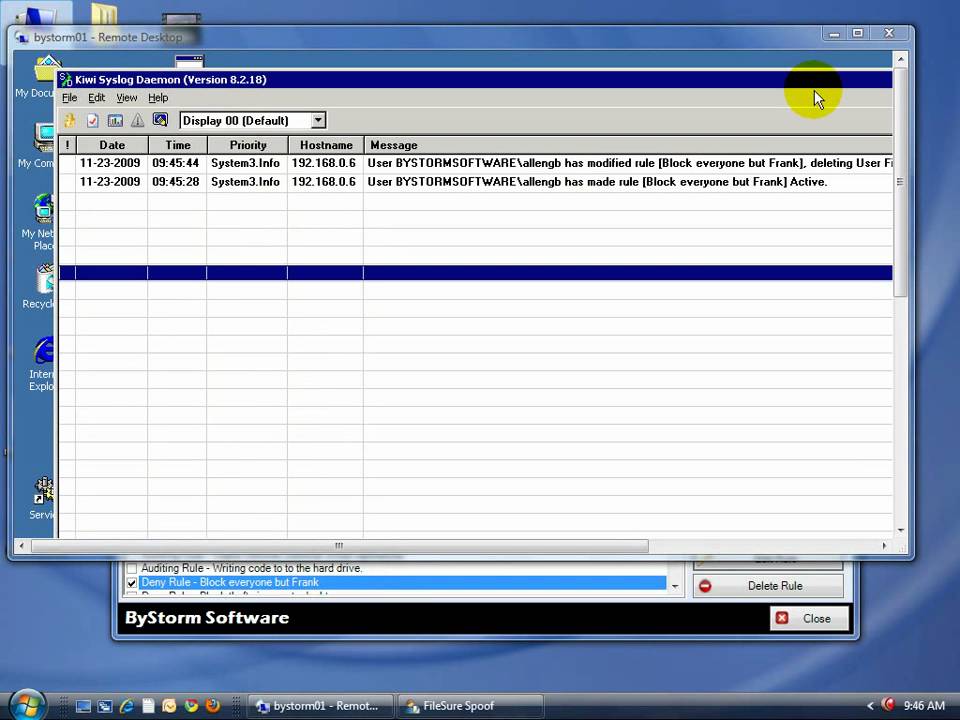This screenshot has height=720, width=960.
Task: Open the notepad document quick launch icon
Action: click(148, 706)
